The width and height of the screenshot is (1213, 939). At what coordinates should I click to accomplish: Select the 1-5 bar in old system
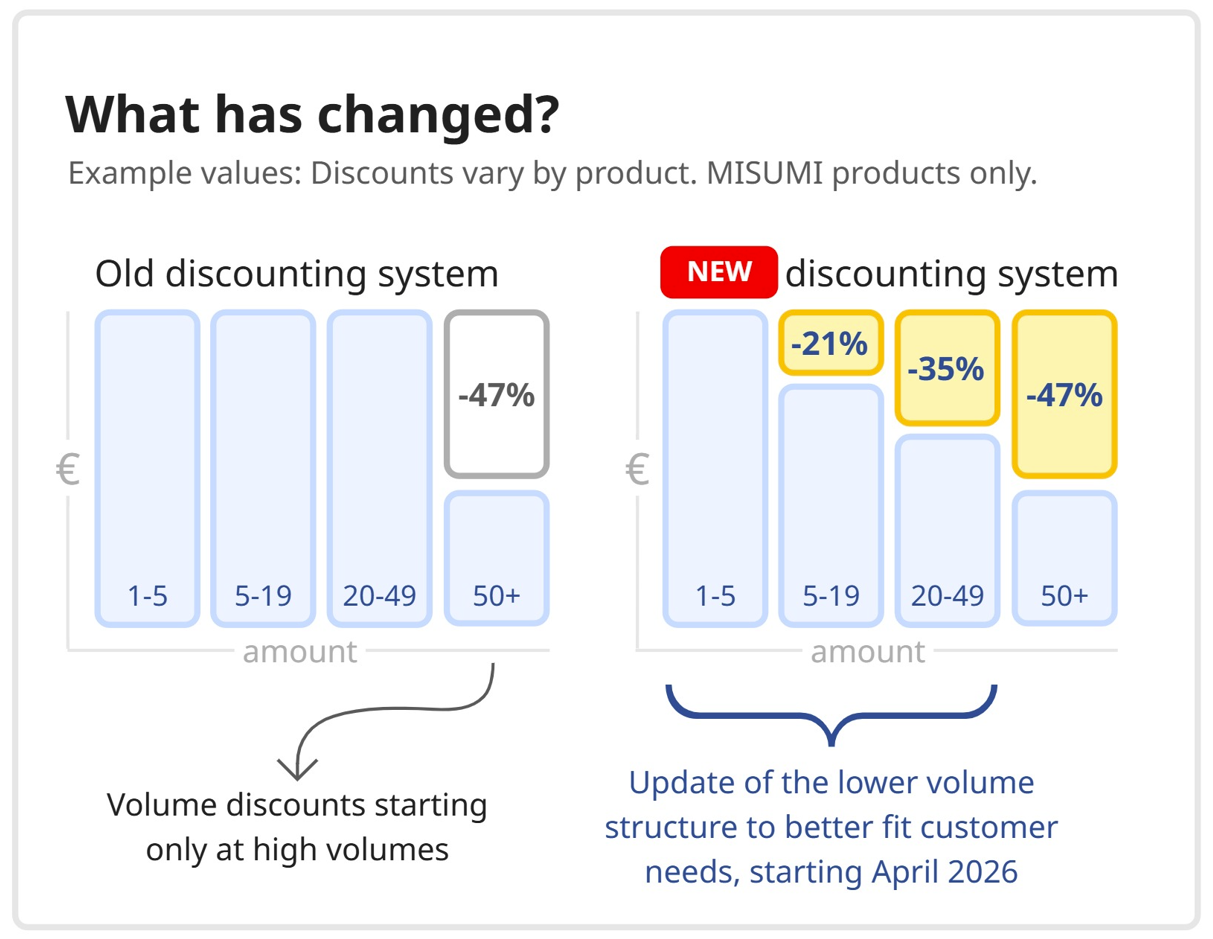point(147,468)
